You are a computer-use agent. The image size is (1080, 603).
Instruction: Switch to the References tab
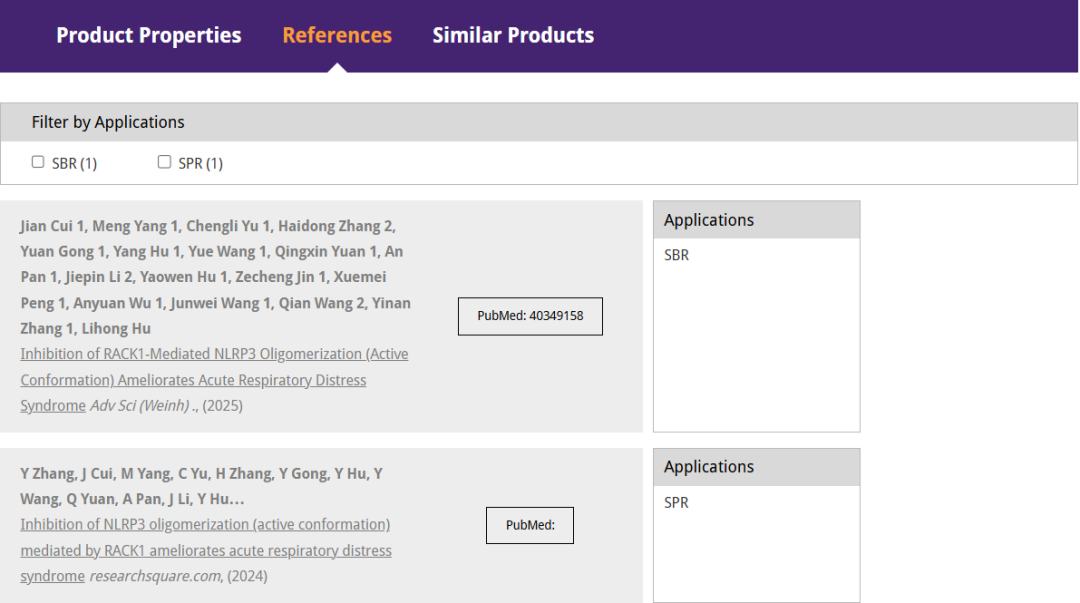pos(337,36)
